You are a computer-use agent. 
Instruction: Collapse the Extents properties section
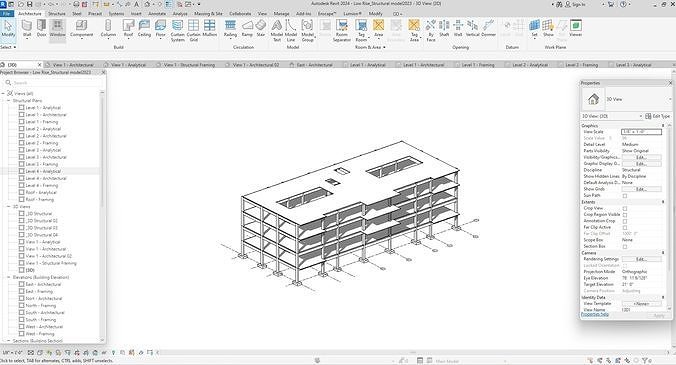tap(663, 202)
